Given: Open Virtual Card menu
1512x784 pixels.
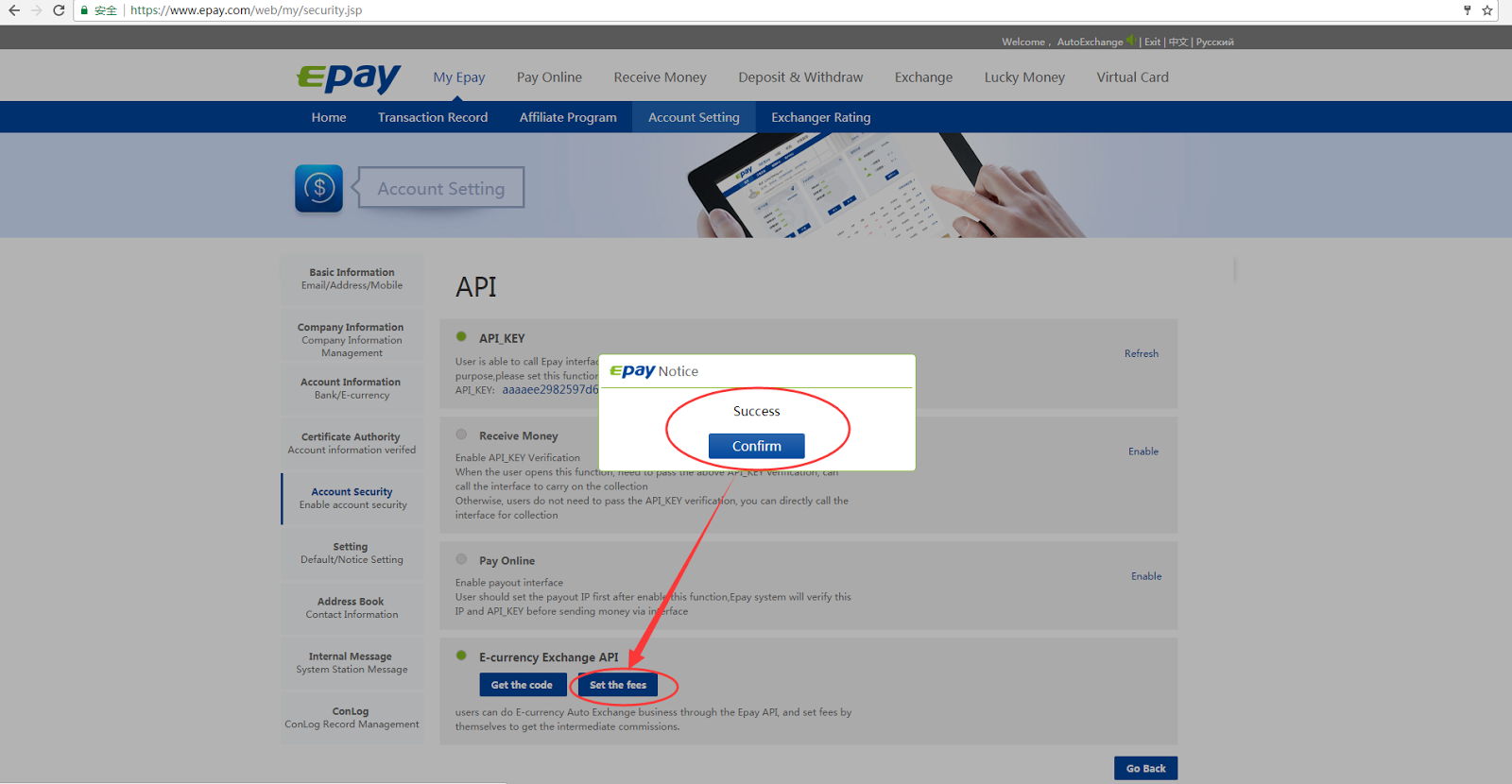Looking at the screenshot, I should (1132, 77).
